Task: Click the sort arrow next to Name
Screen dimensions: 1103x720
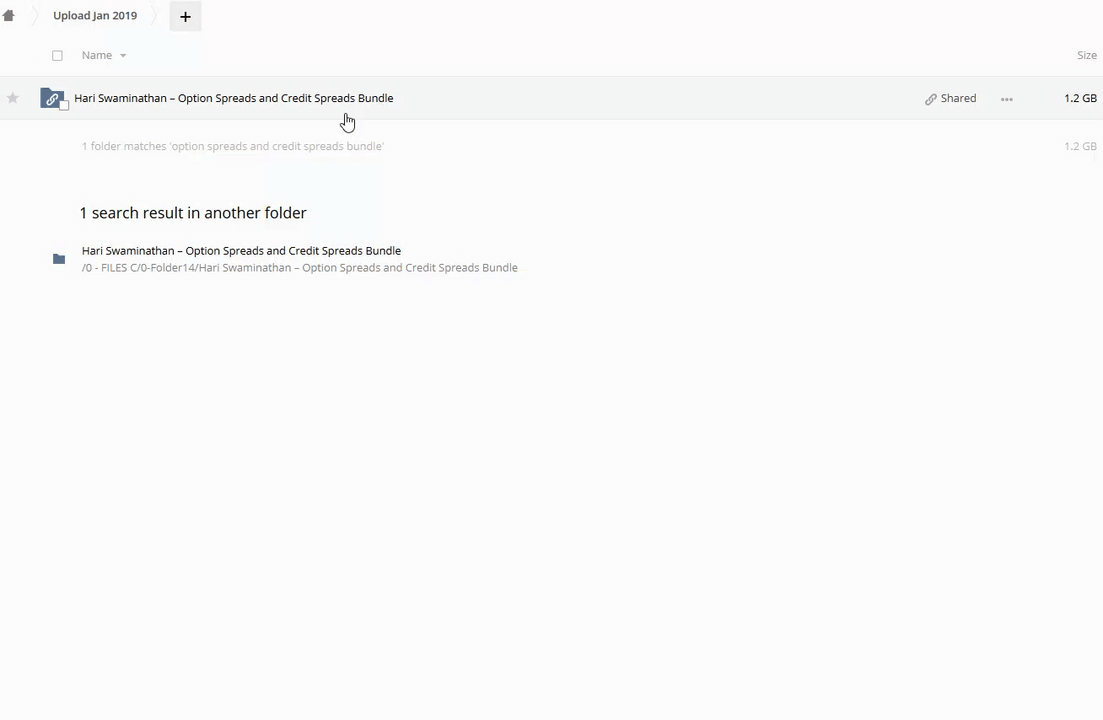Action: [123, 56]
